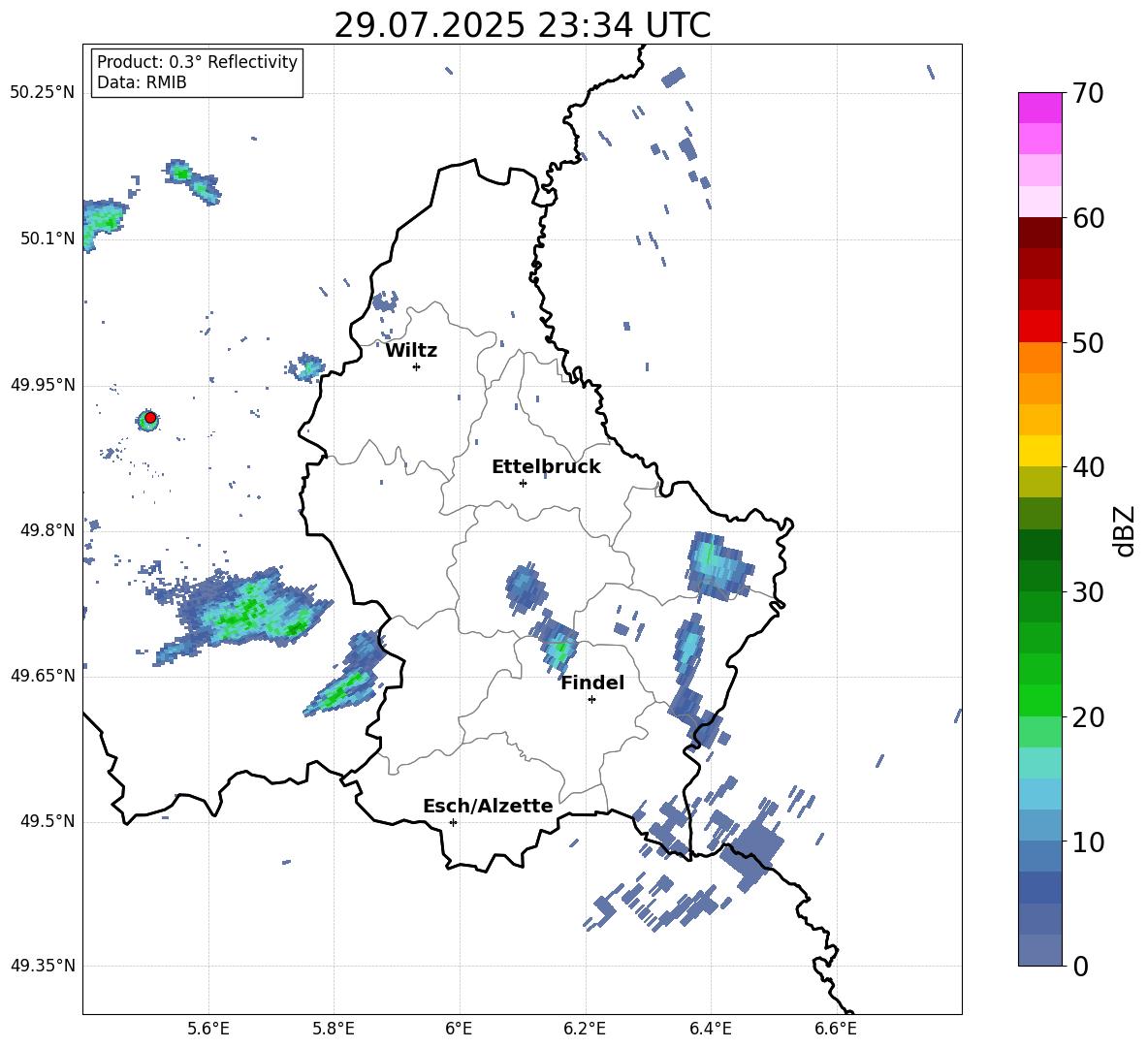Click the dBZ colorbar axis label
Screen dimensions: 1148x1048
tap(1125, 530)
